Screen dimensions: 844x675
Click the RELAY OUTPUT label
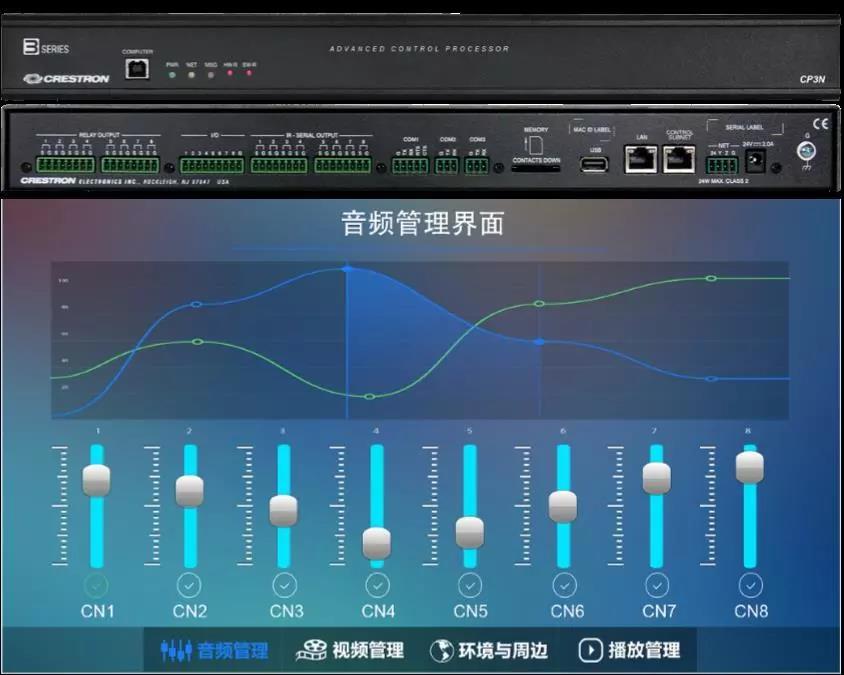(x=99, y=135)
